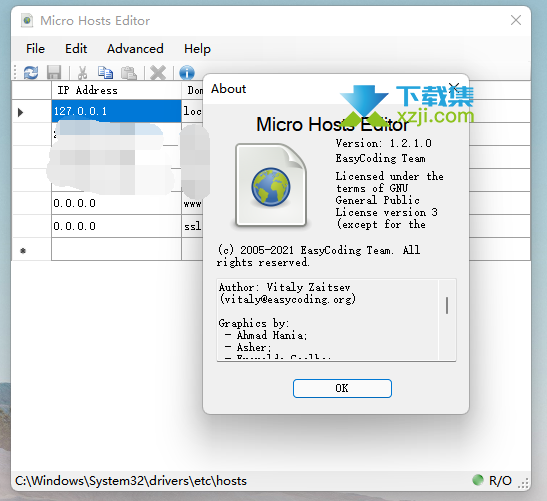
Task: Click the Refresh toolbar icon
Action: click(31, 73)
